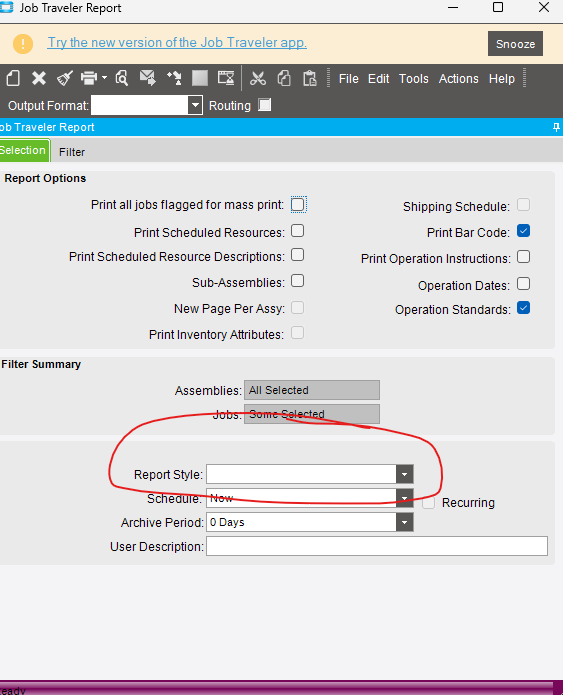This screenshot has height=695, width=563.
Task: Open the Output Format dropdown
Action: pyautogui.click(x=195, y=105)
